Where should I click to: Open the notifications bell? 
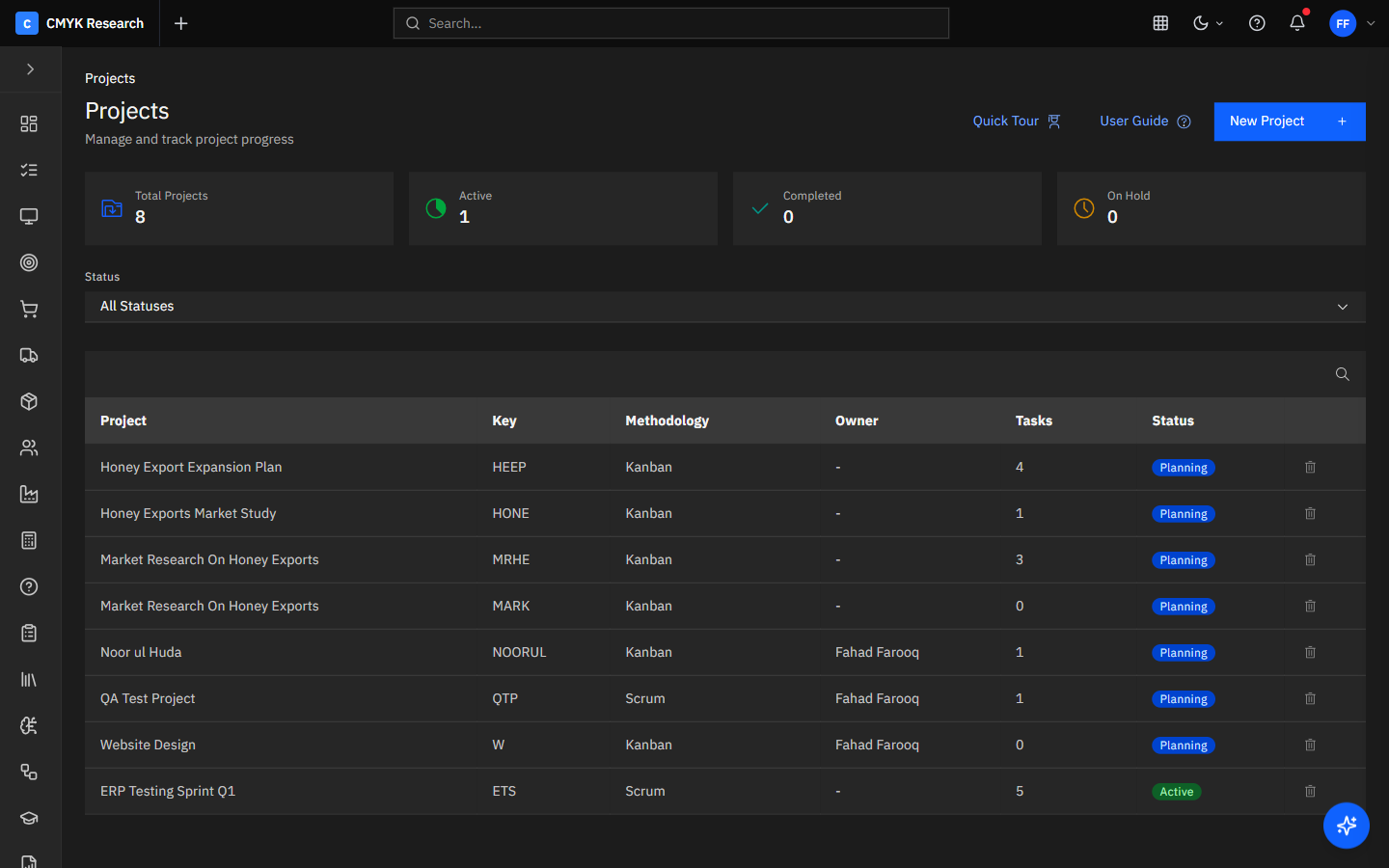coord(1297,23)
